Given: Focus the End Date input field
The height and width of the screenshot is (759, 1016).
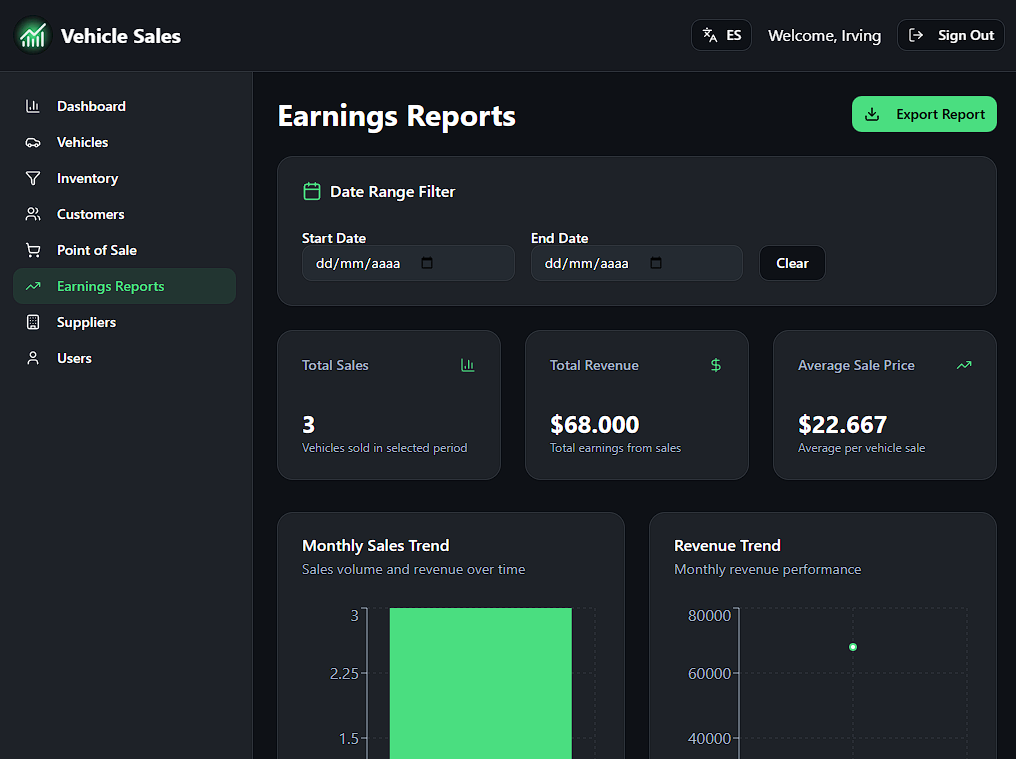Looking at the screenshot, I should point(637,263).
